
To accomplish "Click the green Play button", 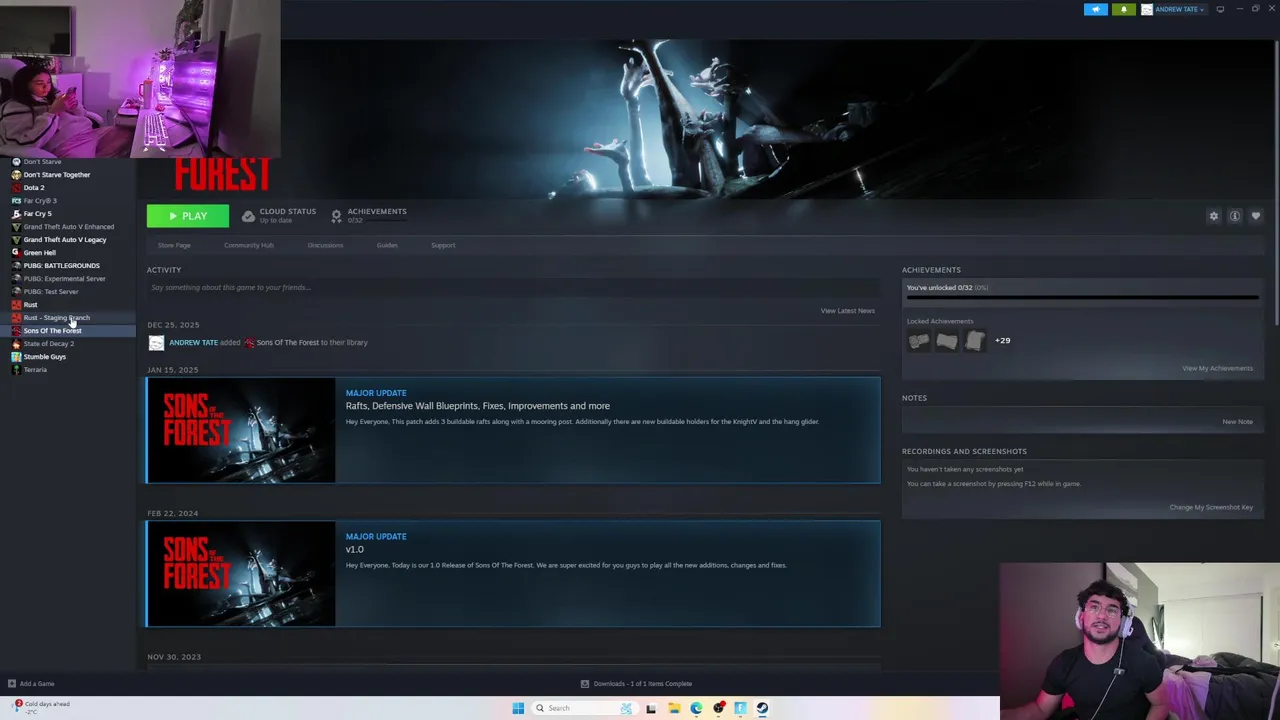I will point(187,216).
